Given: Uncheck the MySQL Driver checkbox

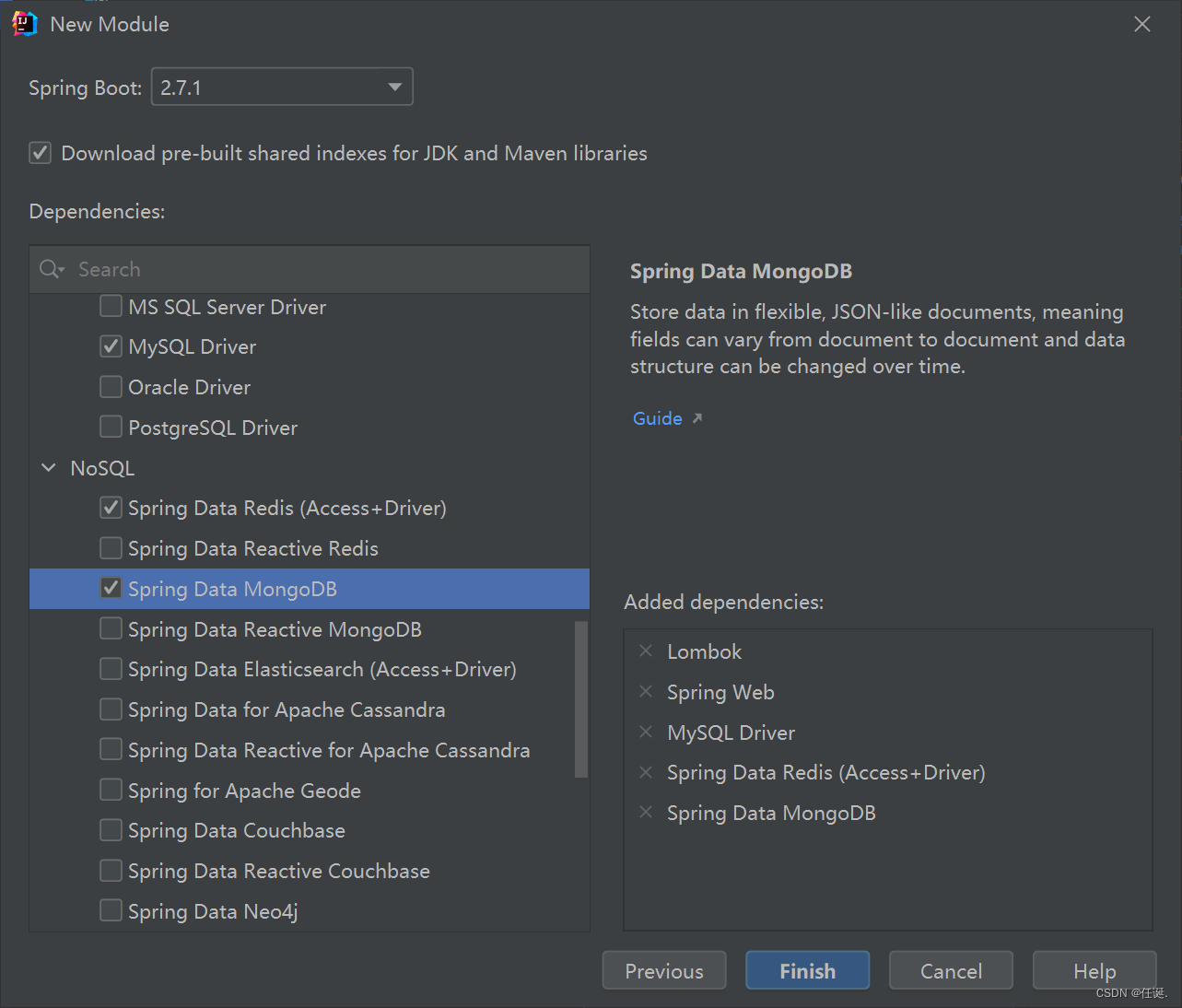Looking at the screenshot, I should [x=111, y=346].
